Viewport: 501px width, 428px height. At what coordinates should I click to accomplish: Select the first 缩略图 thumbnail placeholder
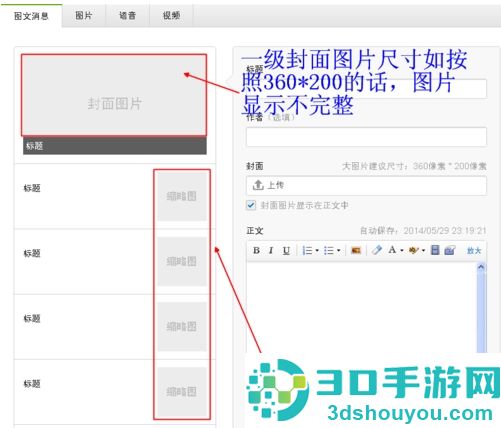coord(182,196)
